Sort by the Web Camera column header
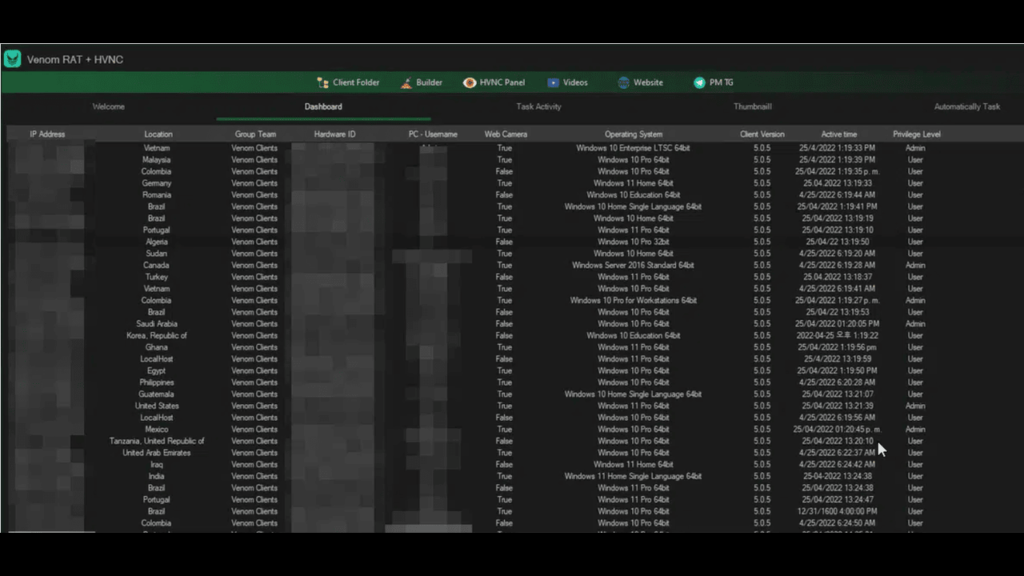 (505, 134)
